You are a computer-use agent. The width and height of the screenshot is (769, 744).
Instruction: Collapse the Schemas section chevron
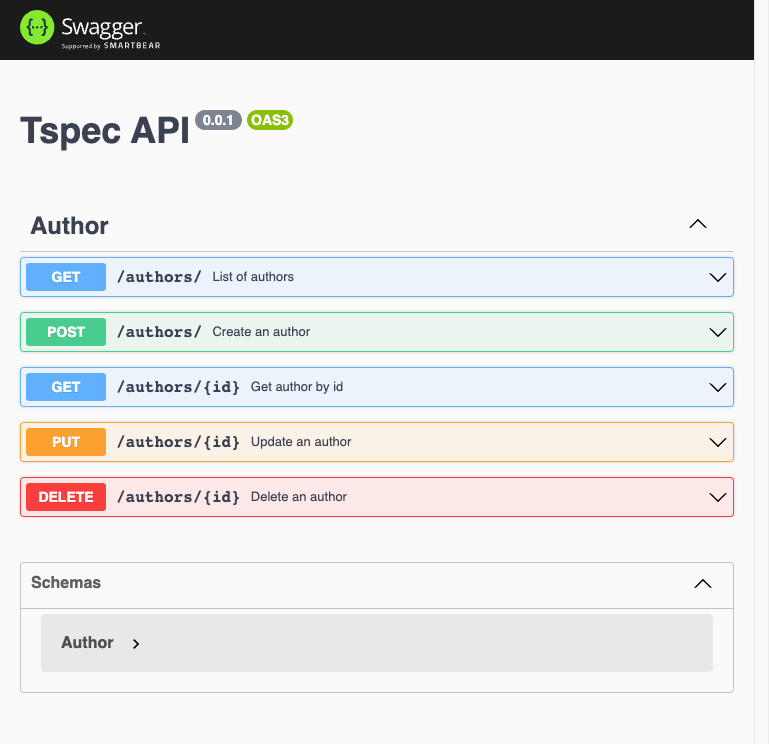pyautogui.click(x=703, y=583)
